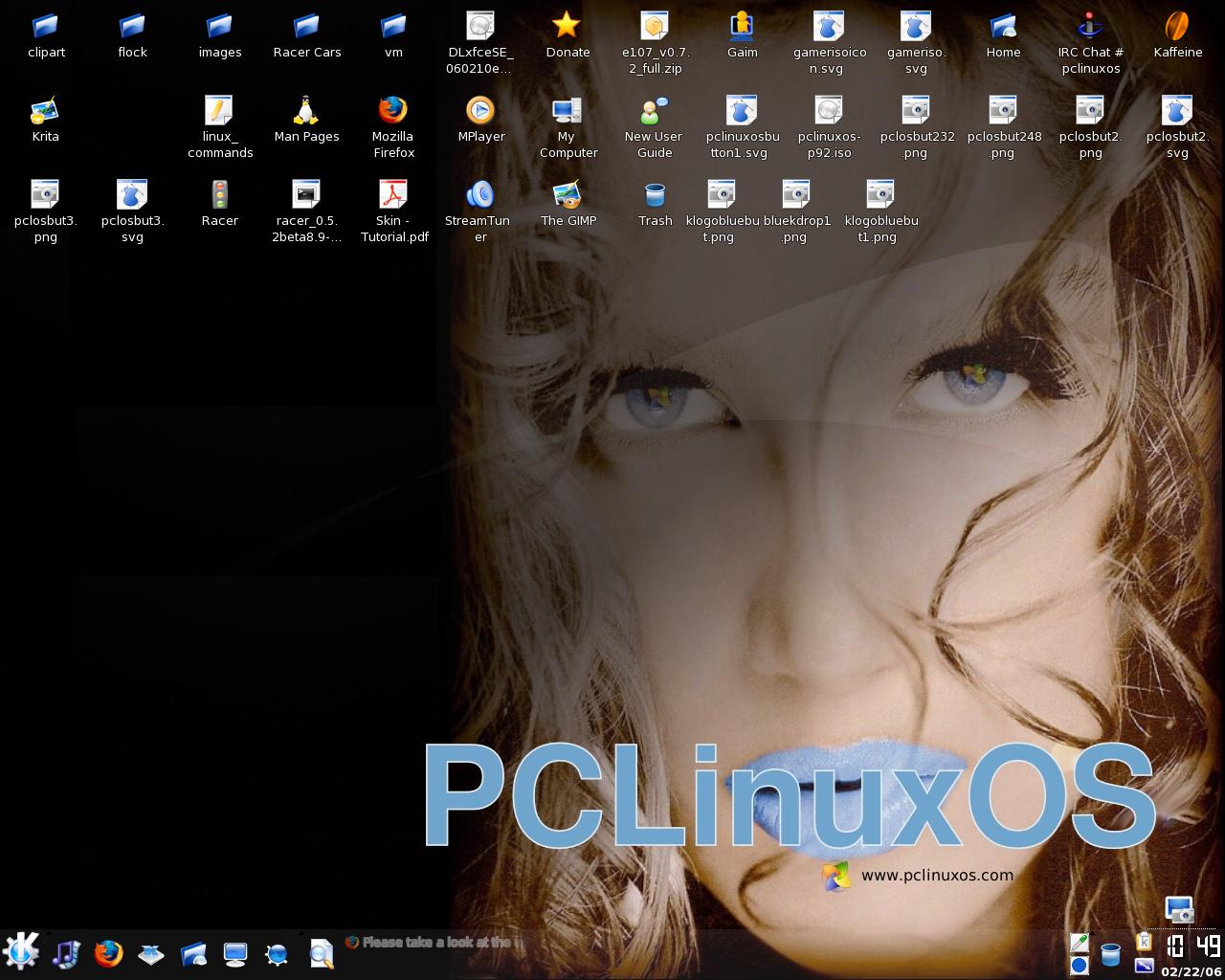The height and width of the screenshot is (980, 1225).
Task: Open the vm folder
Action: pyautogui.click(x=393, y=27)
